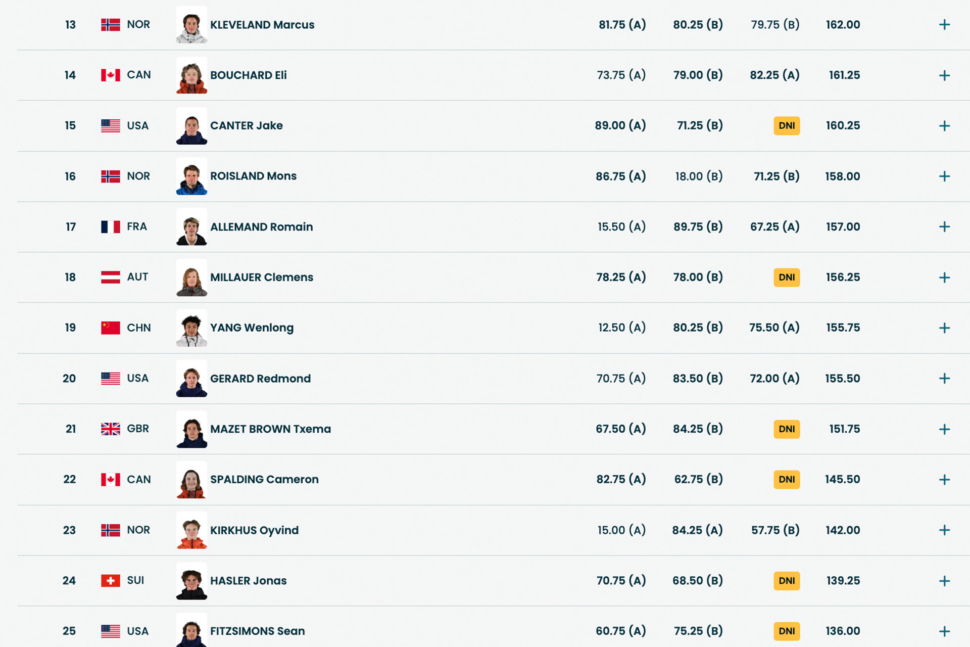Expand Marcus Kleveland's result details

944,25
